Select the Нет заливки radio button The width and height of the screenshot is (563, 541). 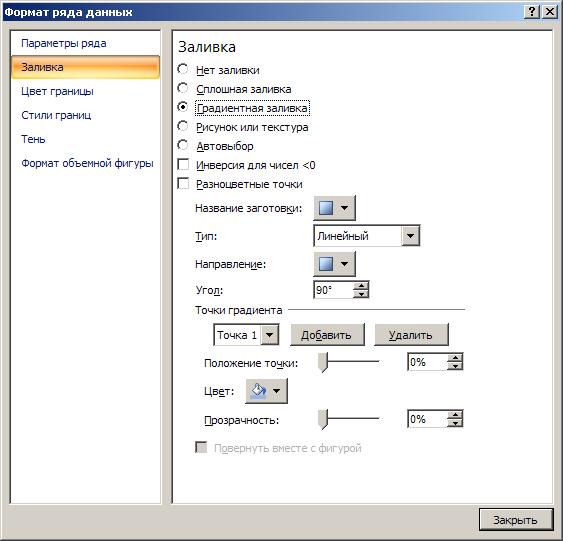pos(183,69)
